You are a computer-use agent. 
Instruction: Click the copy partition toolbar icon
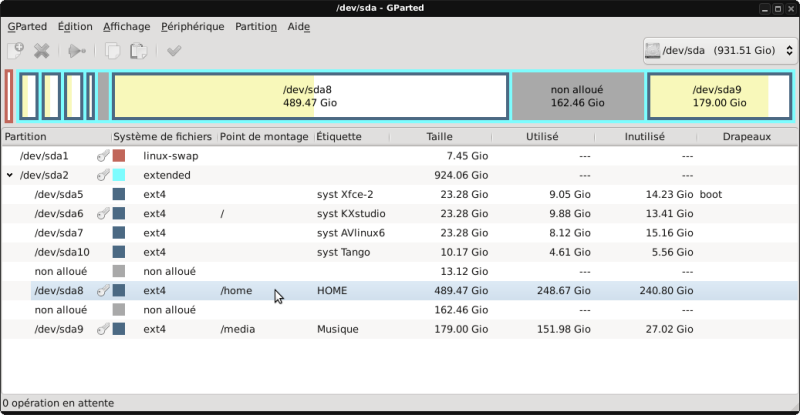[x=112, y=51]
